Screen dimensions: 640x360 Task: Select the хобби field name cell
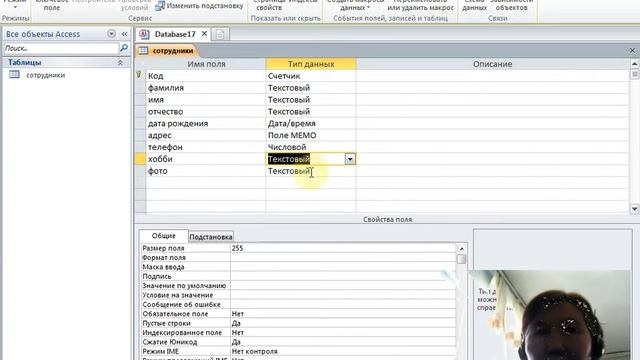(206, 159)
